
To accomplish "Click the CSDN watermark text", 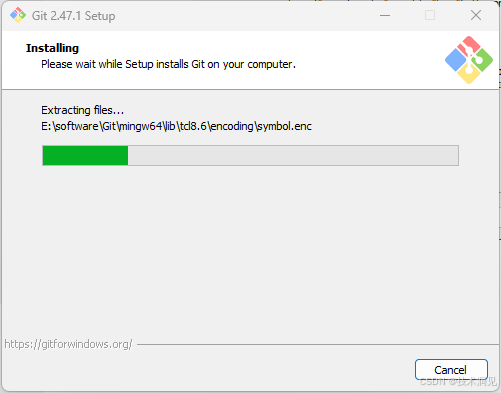I will [458, 382].
